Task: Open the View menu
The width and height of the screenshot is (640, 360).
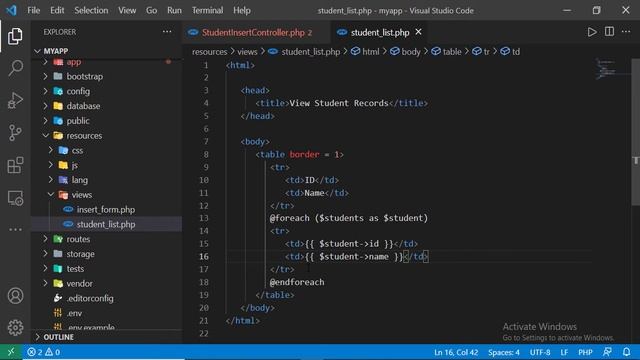Action: [127, 10]
